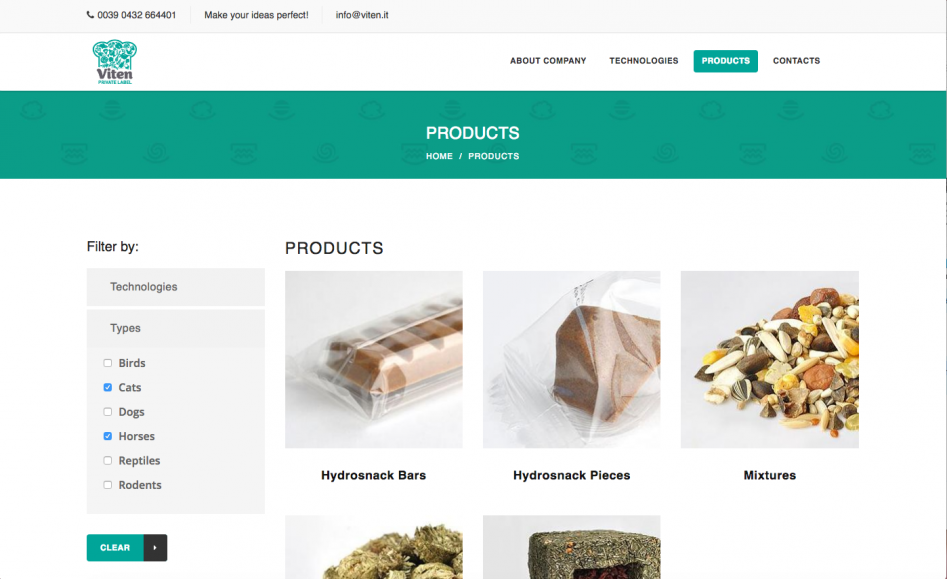
Task: Uncheck the Horses filter checkbox
Action: point(108,436)
